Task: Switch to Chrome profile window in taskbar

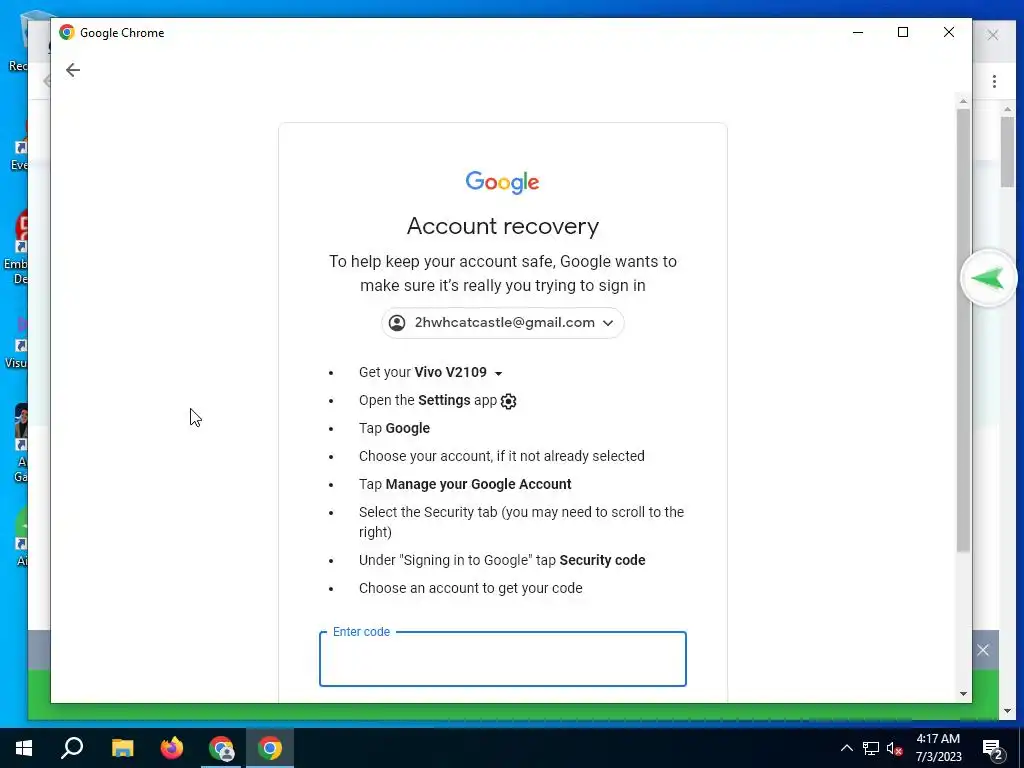Action: tap(221, 748)
